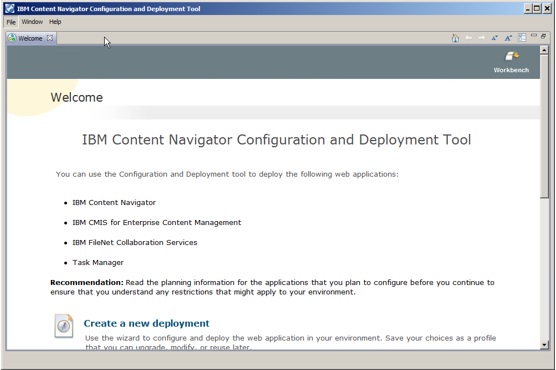Click IBM FileNet Collaboration Services item
This screenshot has width=556, height=370.
click(135, 242)
